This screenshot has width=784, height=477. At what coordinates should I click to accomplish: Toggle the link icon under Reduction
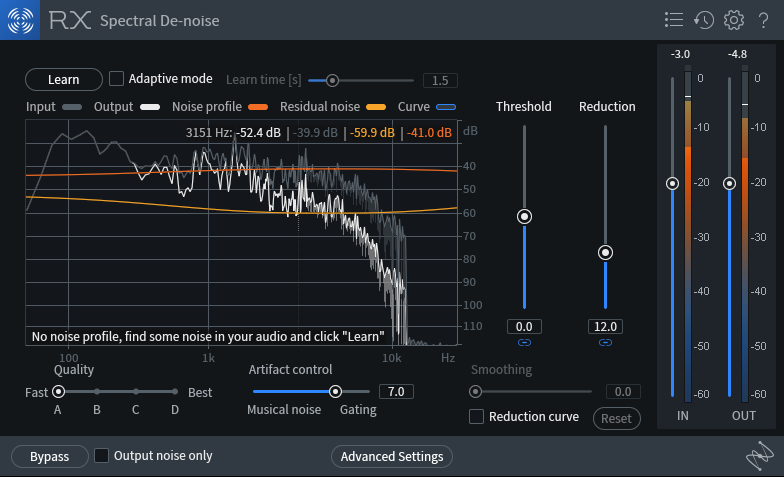(x=605, y=342)
